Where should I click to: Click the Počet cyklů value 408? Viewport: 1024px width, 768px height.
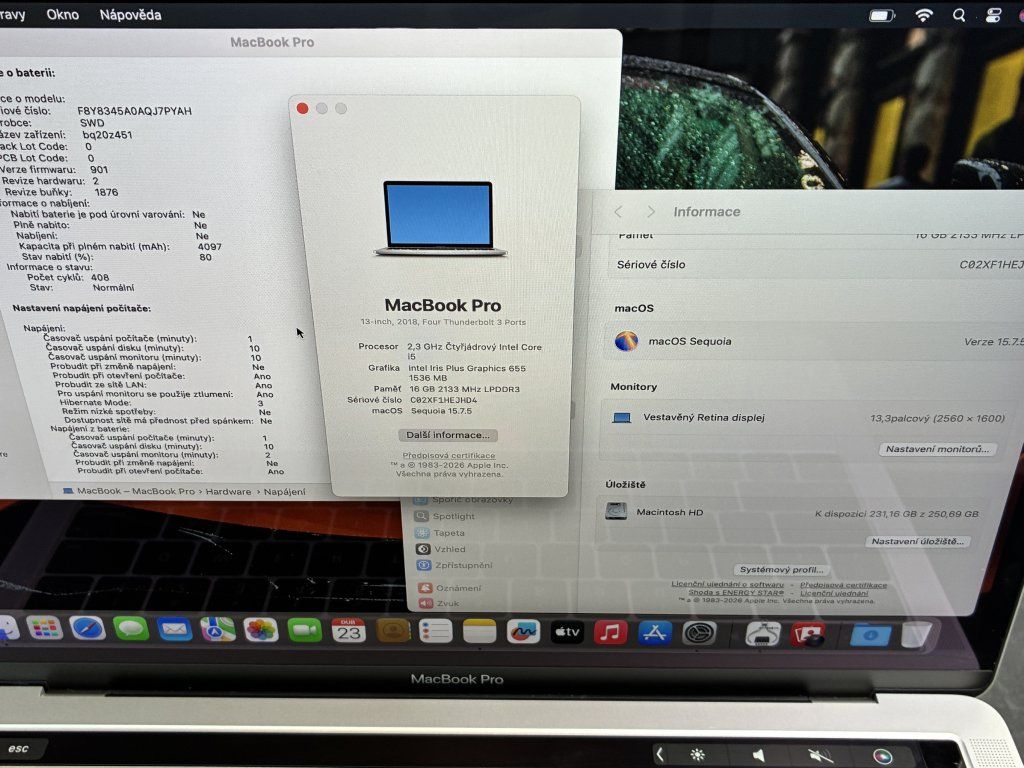point(100,278)
